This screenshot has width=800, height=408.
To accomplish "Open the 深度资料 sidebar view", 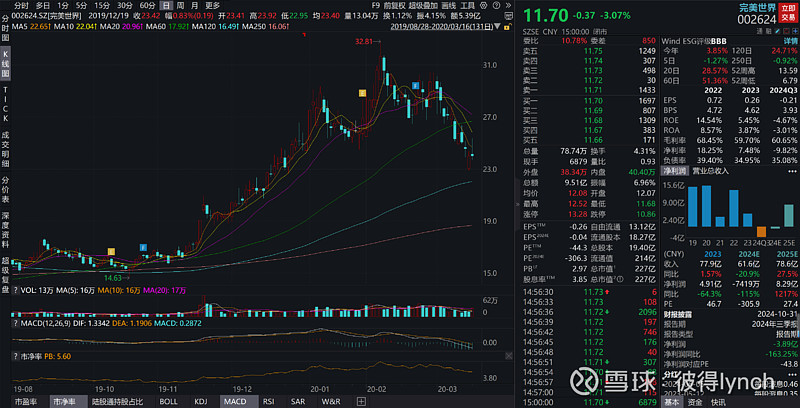I will [5, 230].
